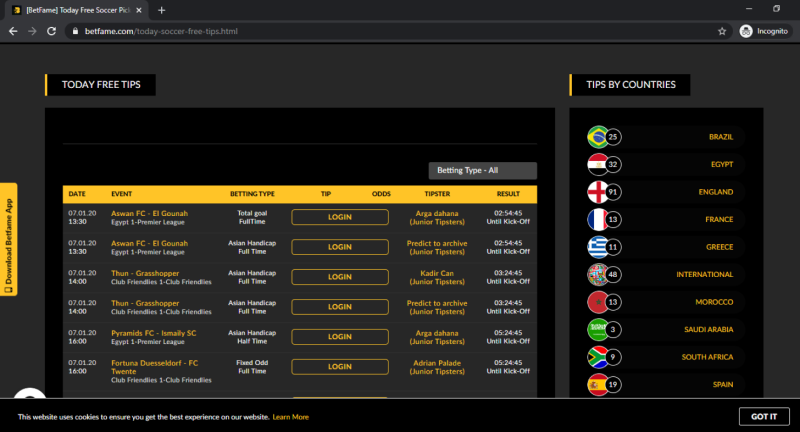The height and width of the screenshot is (432, 800).
Task: Select the ENGLAND country link
Action: pos(716,192)
